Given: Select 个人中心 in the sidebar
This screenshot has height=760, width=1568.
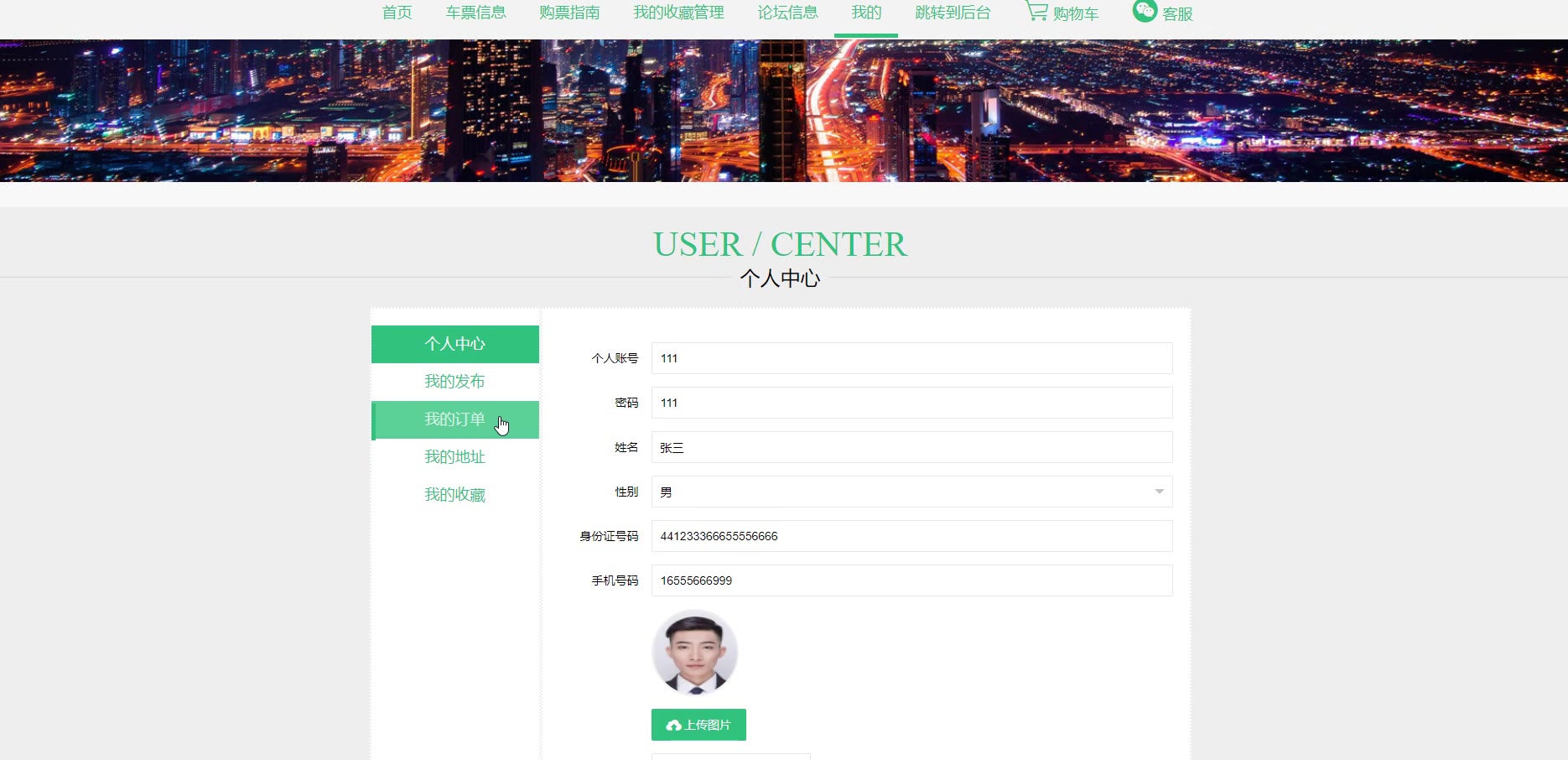Looking at the screenshot, I should tap(455, 344).
